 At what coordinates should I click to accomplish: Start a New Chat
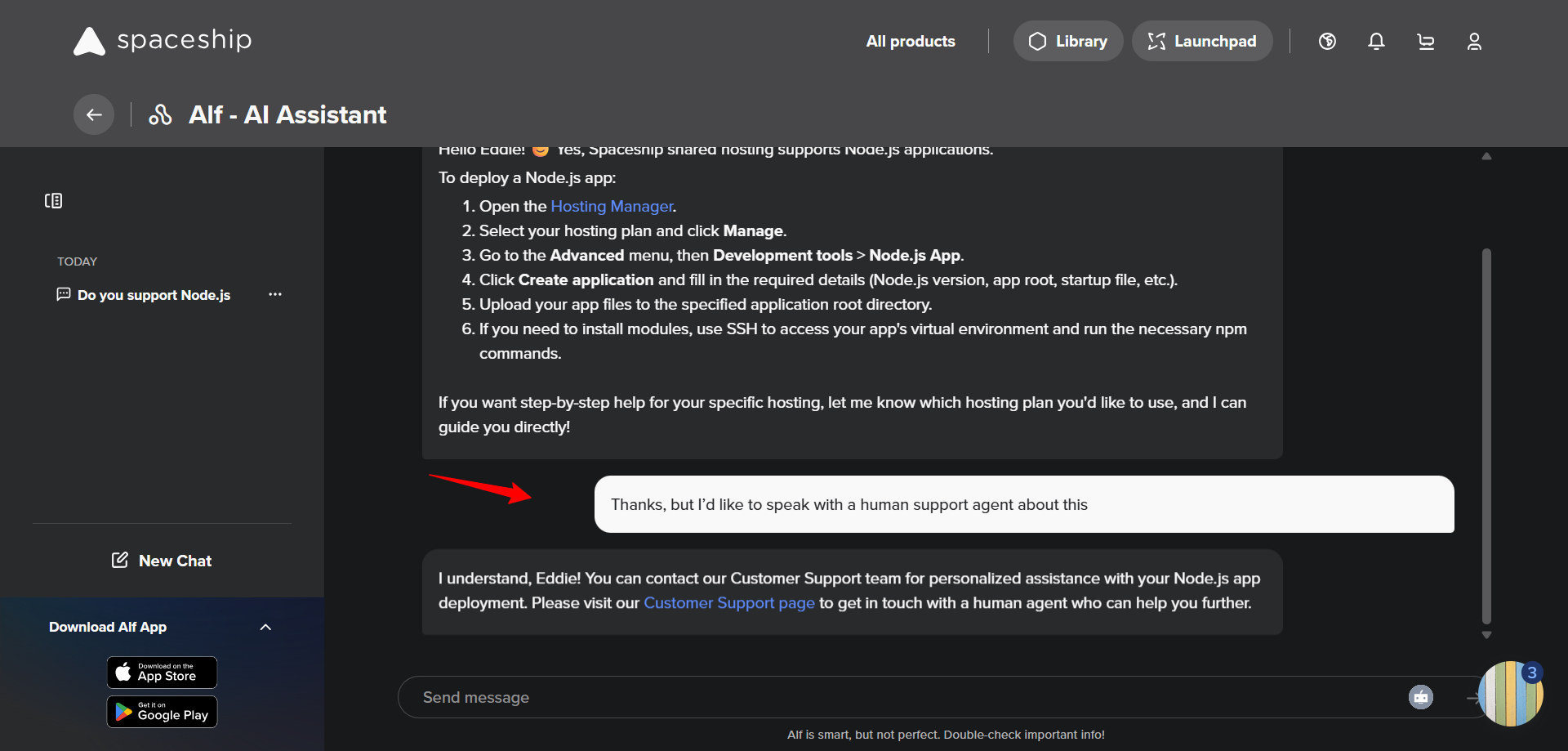click(162, 561)
